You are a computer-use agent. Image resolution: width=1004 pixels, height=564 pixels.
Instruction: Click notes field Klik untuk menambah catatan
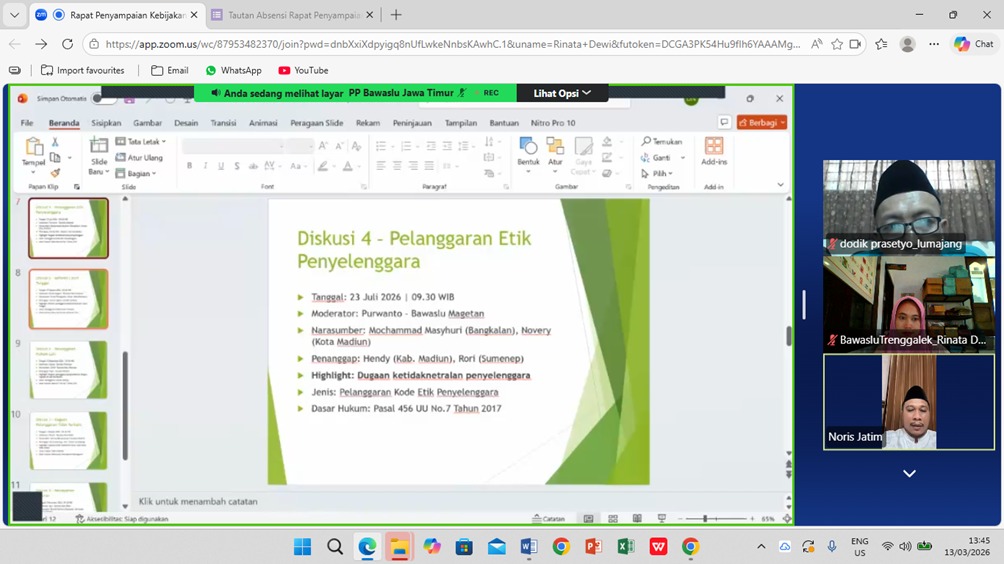(x=198, y=501)
